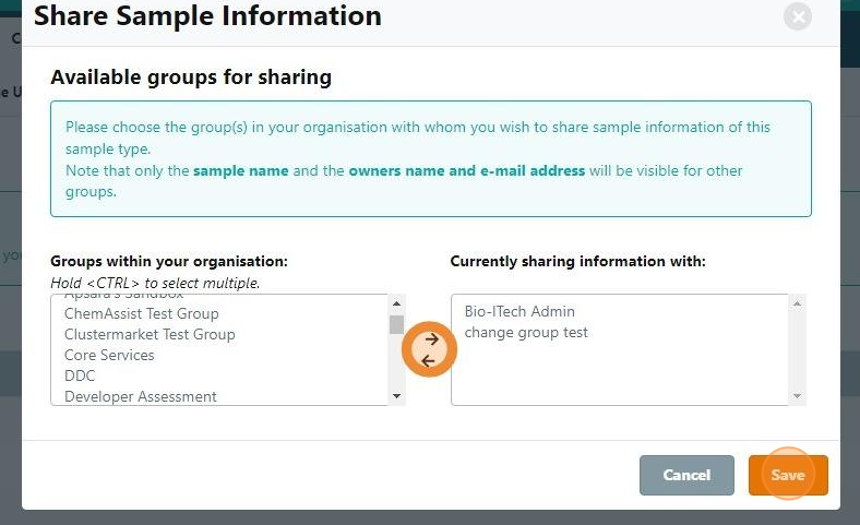The width and height of the screenshot is (860, 525).
Task: Cancel sharing changes
Action: (687, 475)
